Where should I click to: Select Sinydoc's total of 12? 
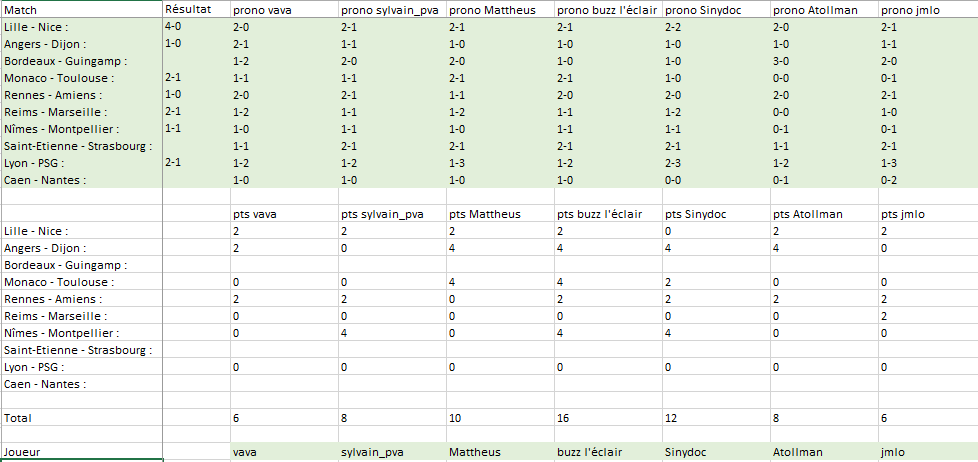[672, 417]
